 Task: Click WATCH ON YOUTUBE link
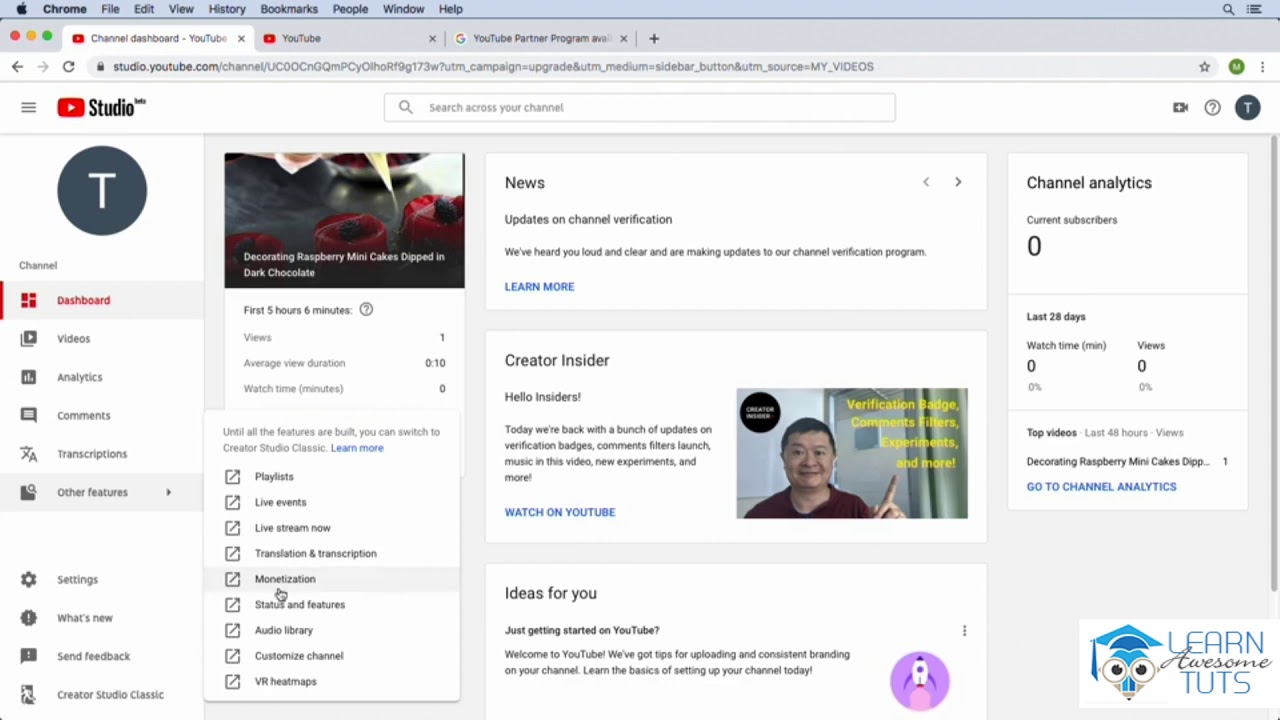tap(560, 512)
